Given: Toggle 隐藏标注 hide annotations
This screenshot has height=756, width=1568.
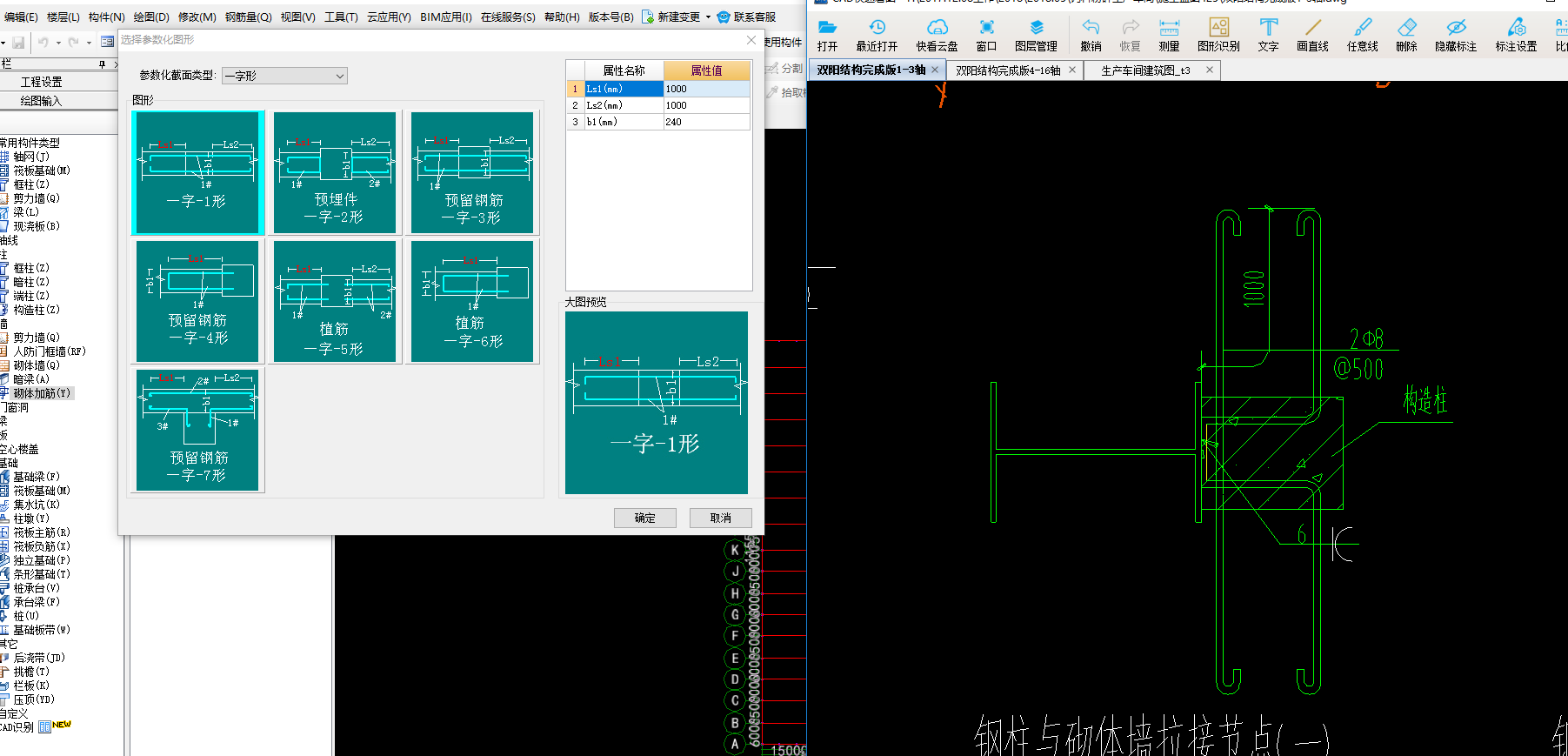Looking at the screenshot, I should (x=1456, y=35).
